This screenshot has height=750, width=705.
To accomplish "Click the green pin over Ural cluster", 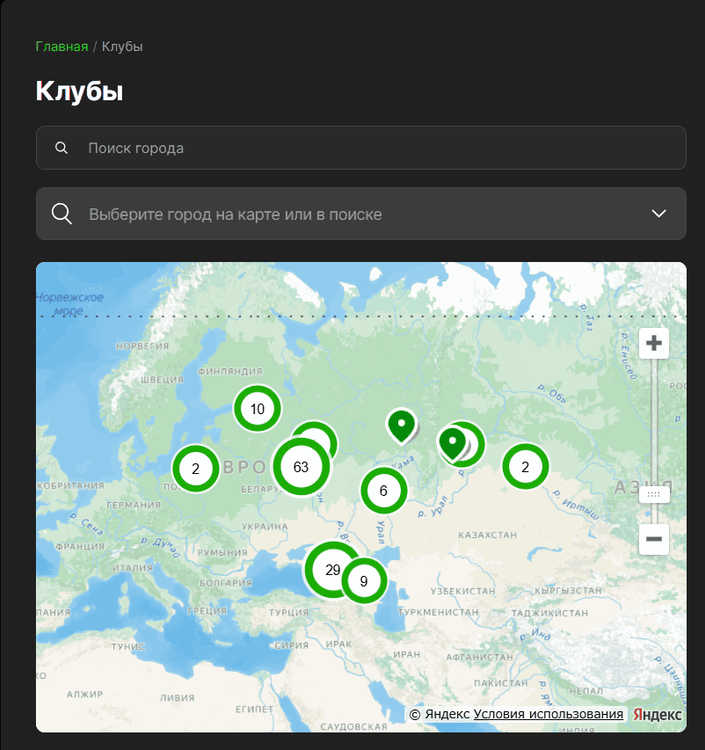I will coord(452,444).
